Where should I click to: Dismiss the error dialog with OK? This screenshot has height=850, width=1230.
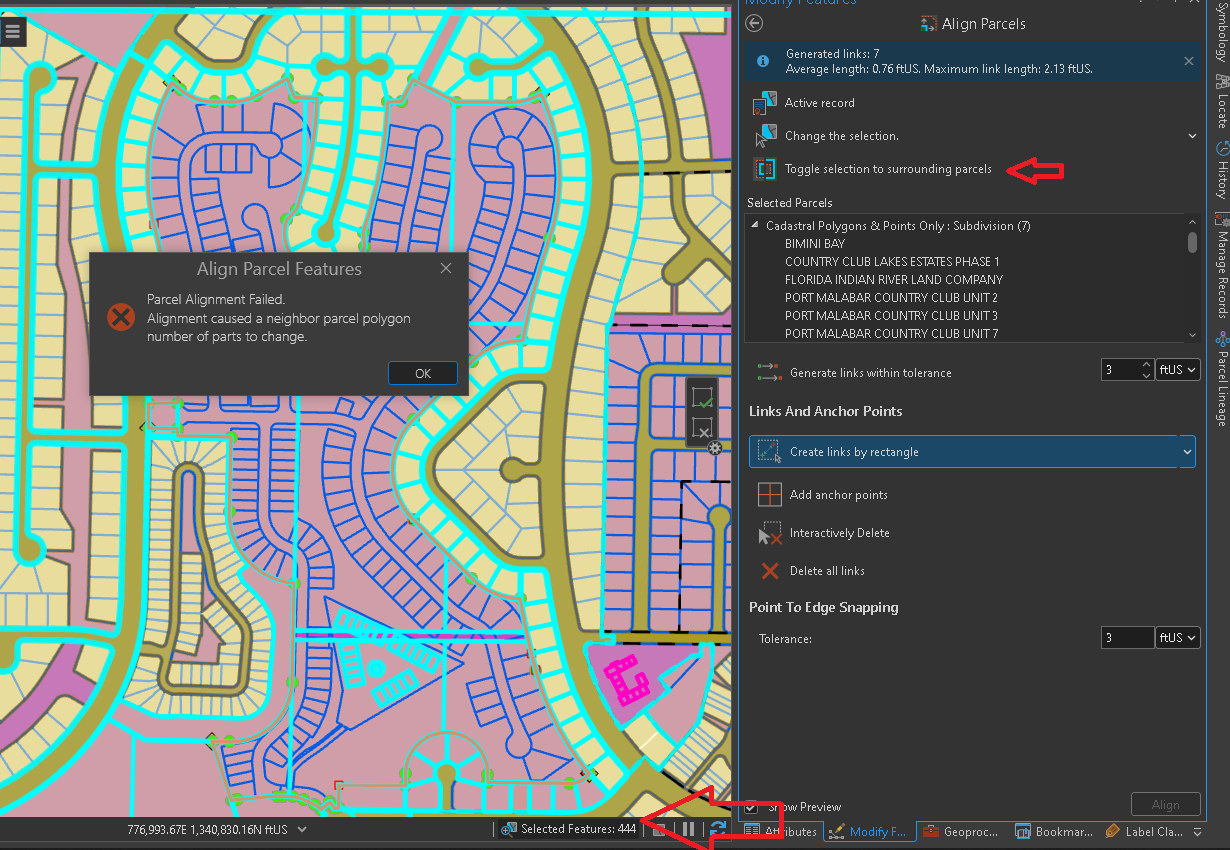click(x=422, y=373)
